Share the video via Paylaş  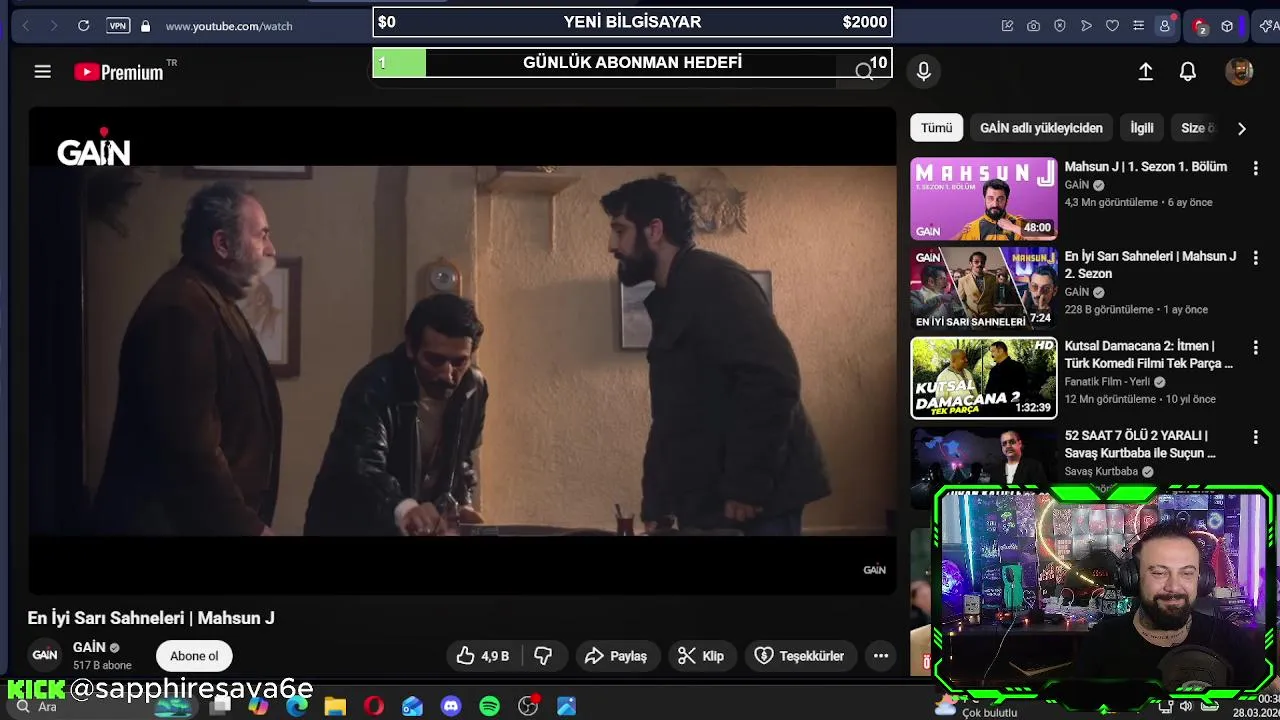[616, 656]
